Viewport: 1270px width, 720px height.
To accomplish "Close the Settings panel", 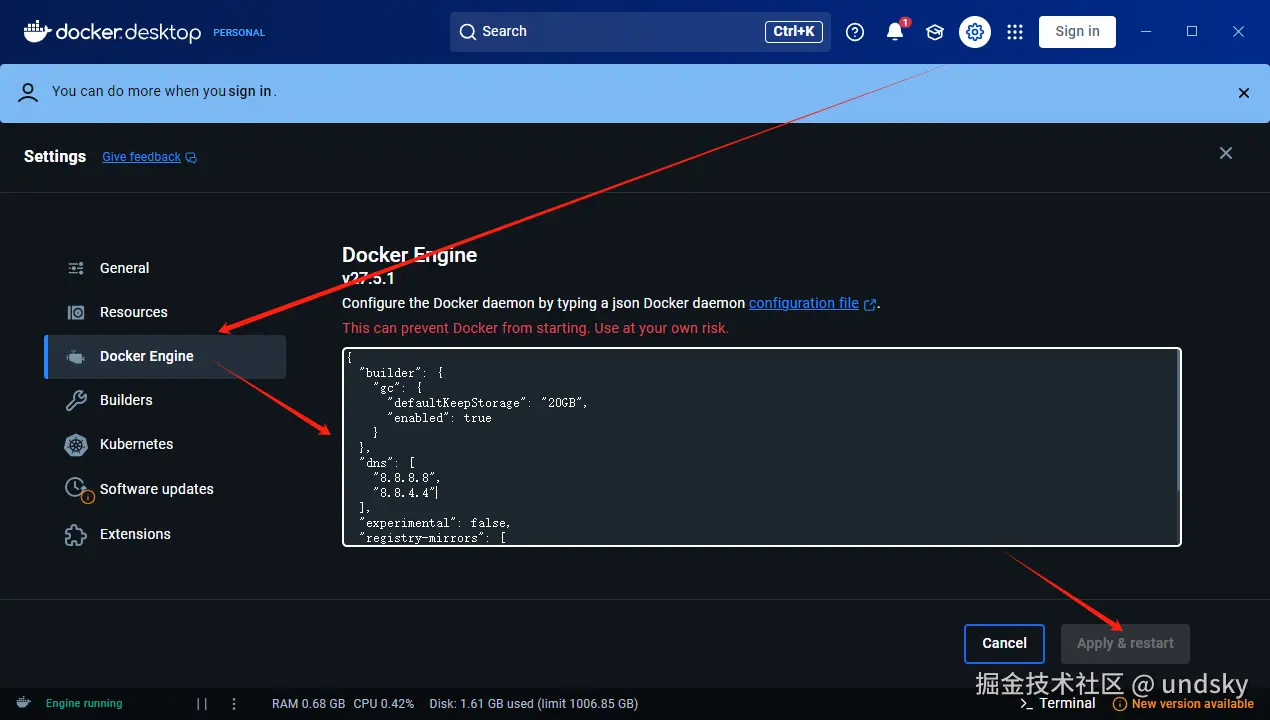I will (1226, 153).
